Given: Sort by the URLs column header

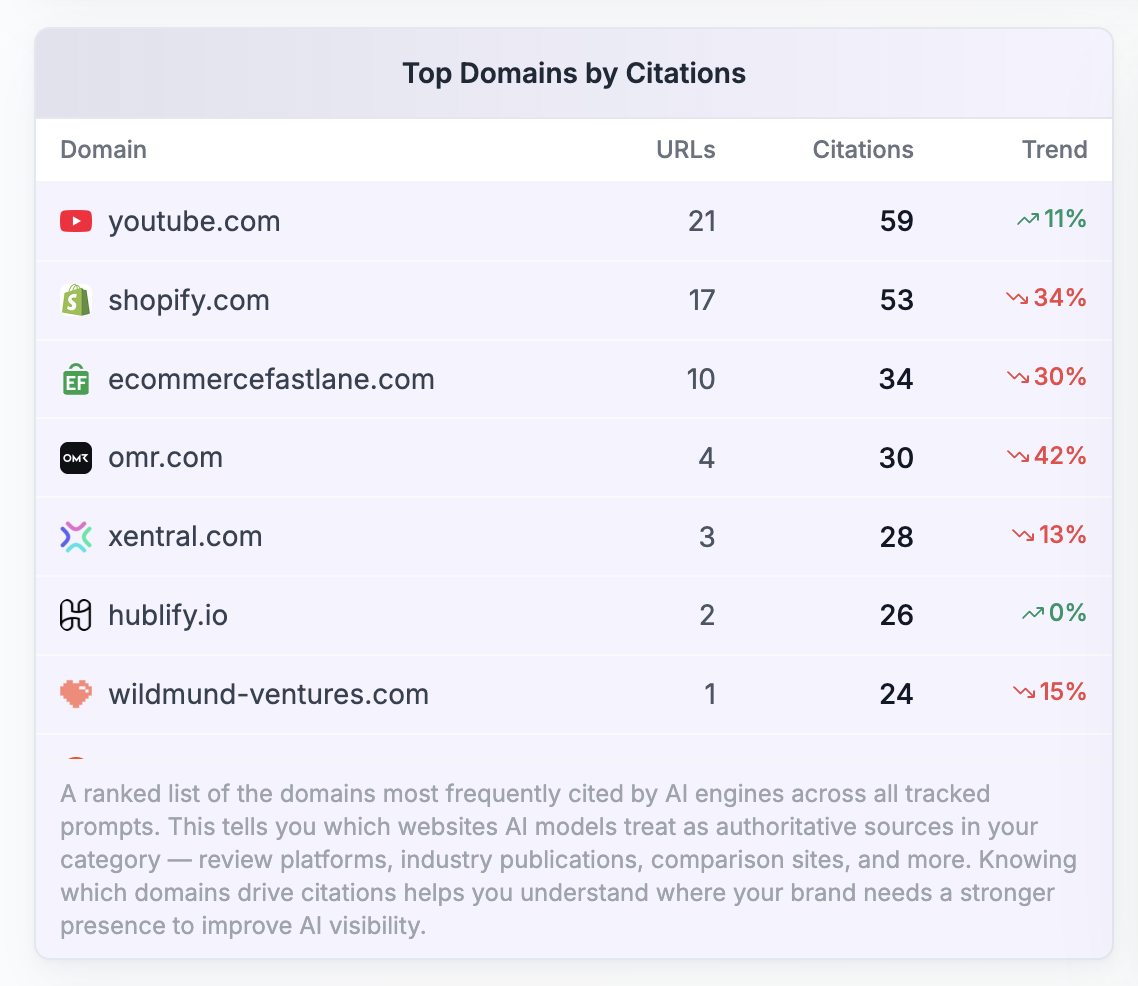Looking at the screenshot, I should tap(686, 149).
